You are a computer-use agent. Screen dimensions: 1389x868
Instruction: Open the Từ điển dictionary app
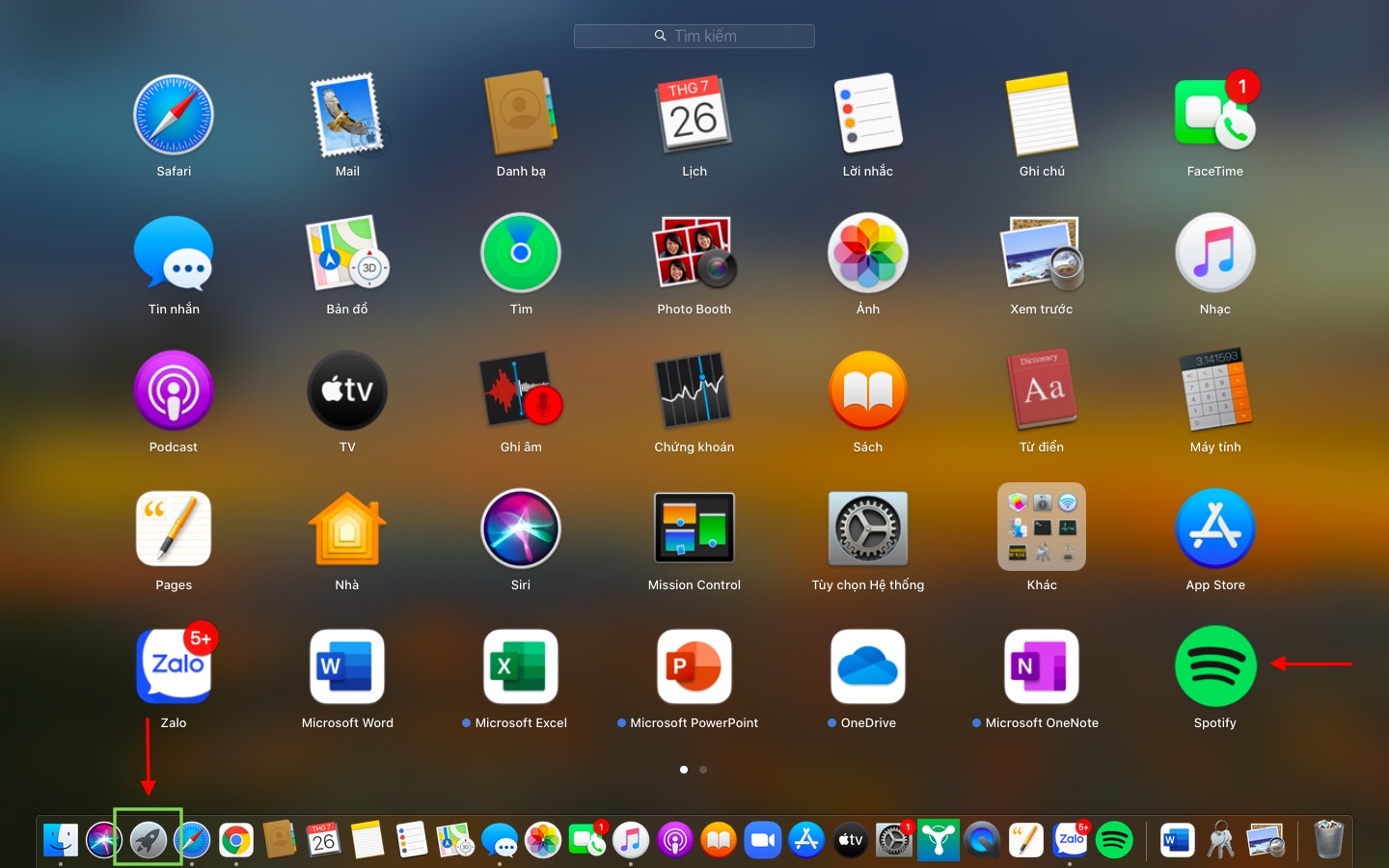coord(1042,391)
